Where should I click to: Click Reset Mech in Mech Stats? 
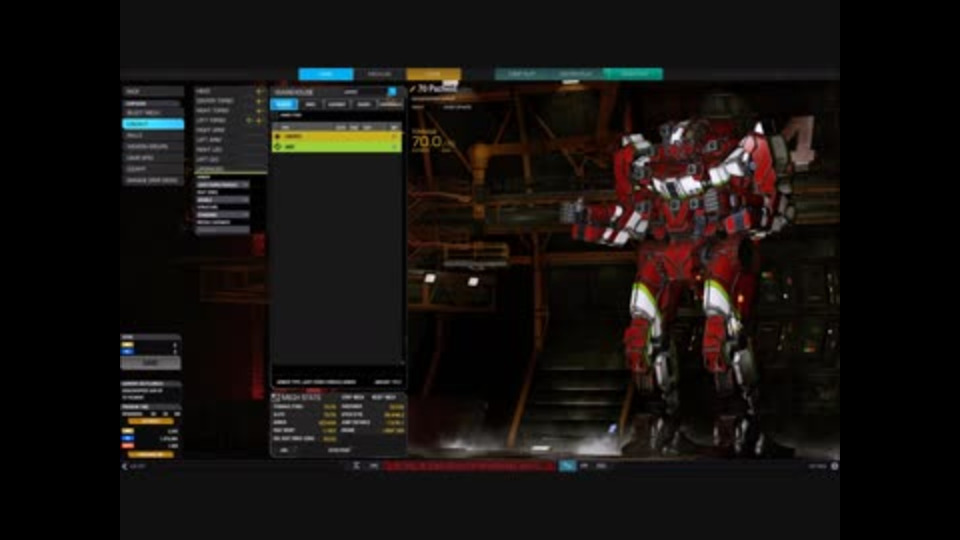(x=384, y=397)
